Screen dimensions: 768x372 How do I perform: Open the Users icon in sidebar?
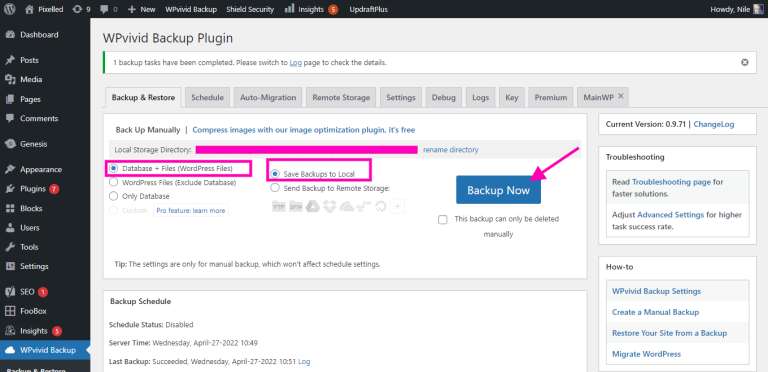click(x=10, y=228)
